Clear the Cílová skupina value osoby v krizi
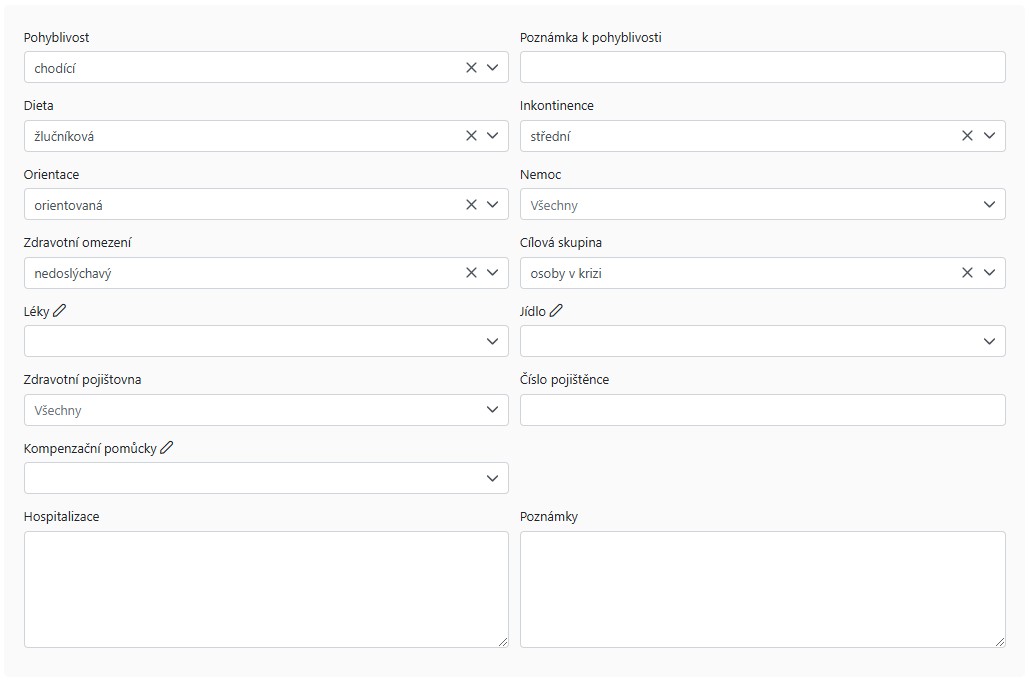This screenshot has width=1029, height=681. tap(967, 273)
